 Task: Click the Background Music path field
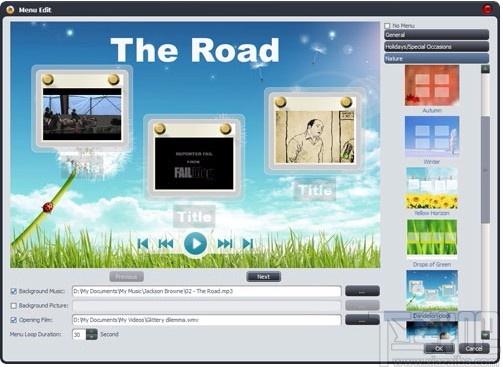(207, 291)
